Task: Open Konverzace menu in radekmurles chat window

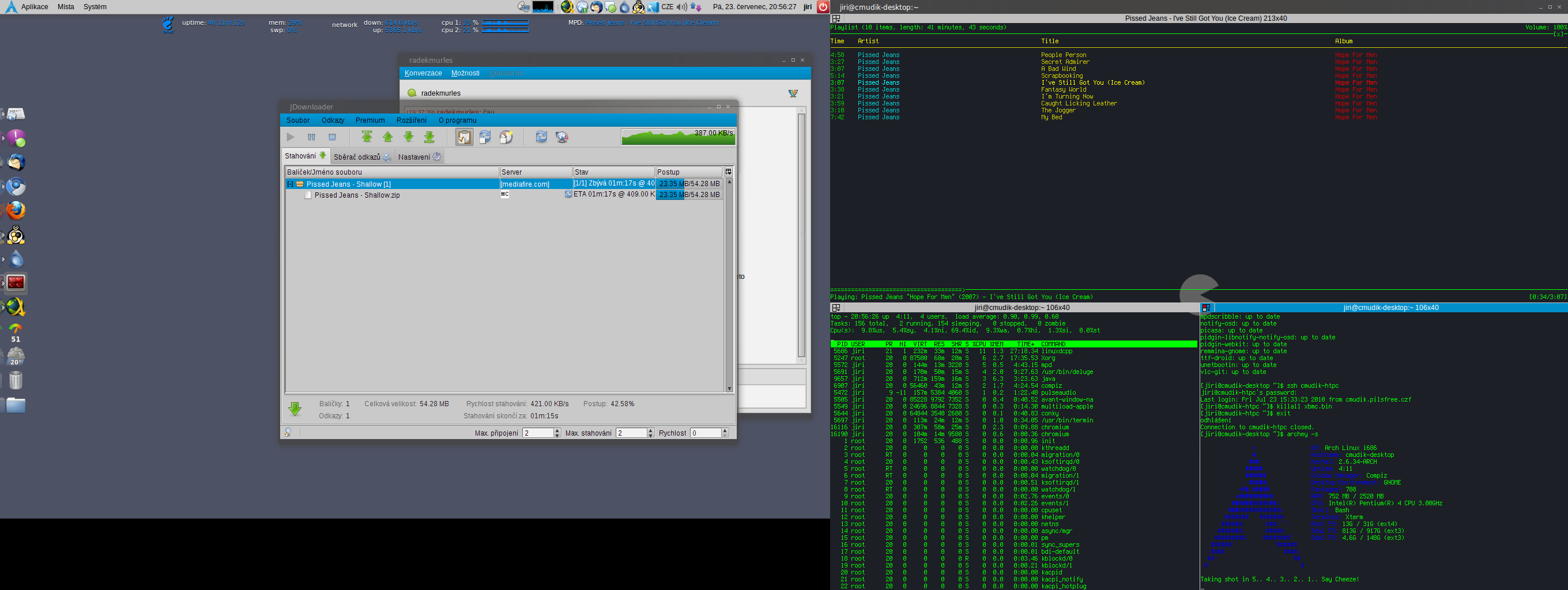Action: point(423,73)
